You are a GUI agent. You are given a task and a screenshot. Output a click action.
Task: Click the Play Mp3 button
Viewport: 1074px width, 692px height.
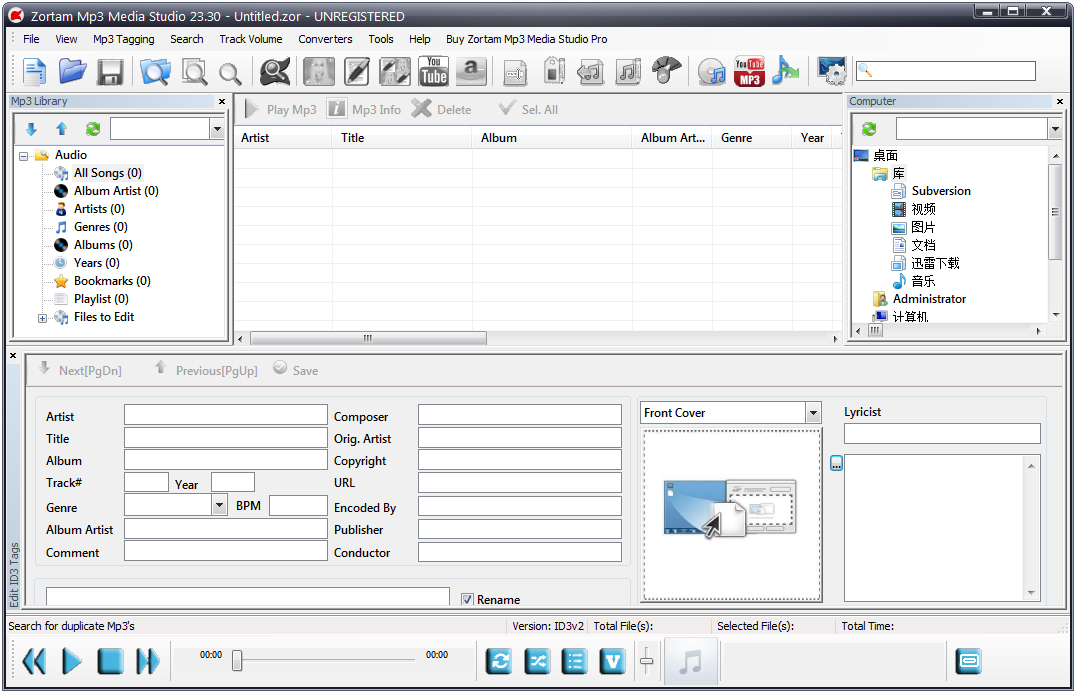[x=280, y=110]
